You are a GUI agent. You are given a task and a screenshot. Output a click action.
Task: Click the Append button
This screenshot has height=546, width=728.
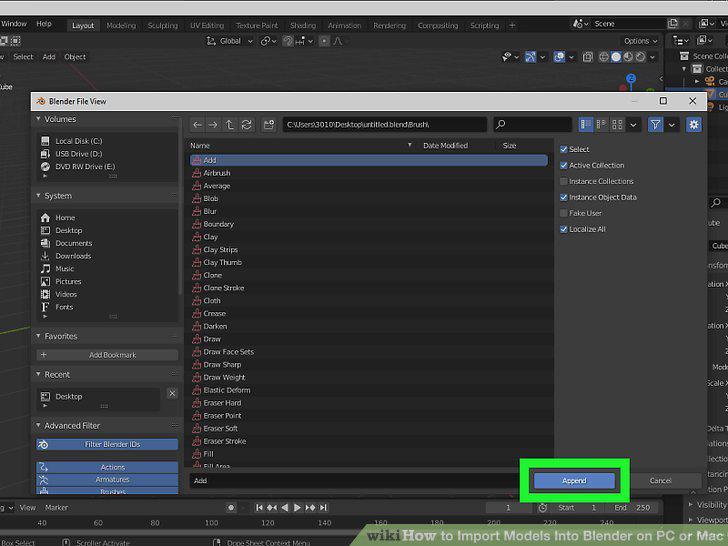click(574, 481)
